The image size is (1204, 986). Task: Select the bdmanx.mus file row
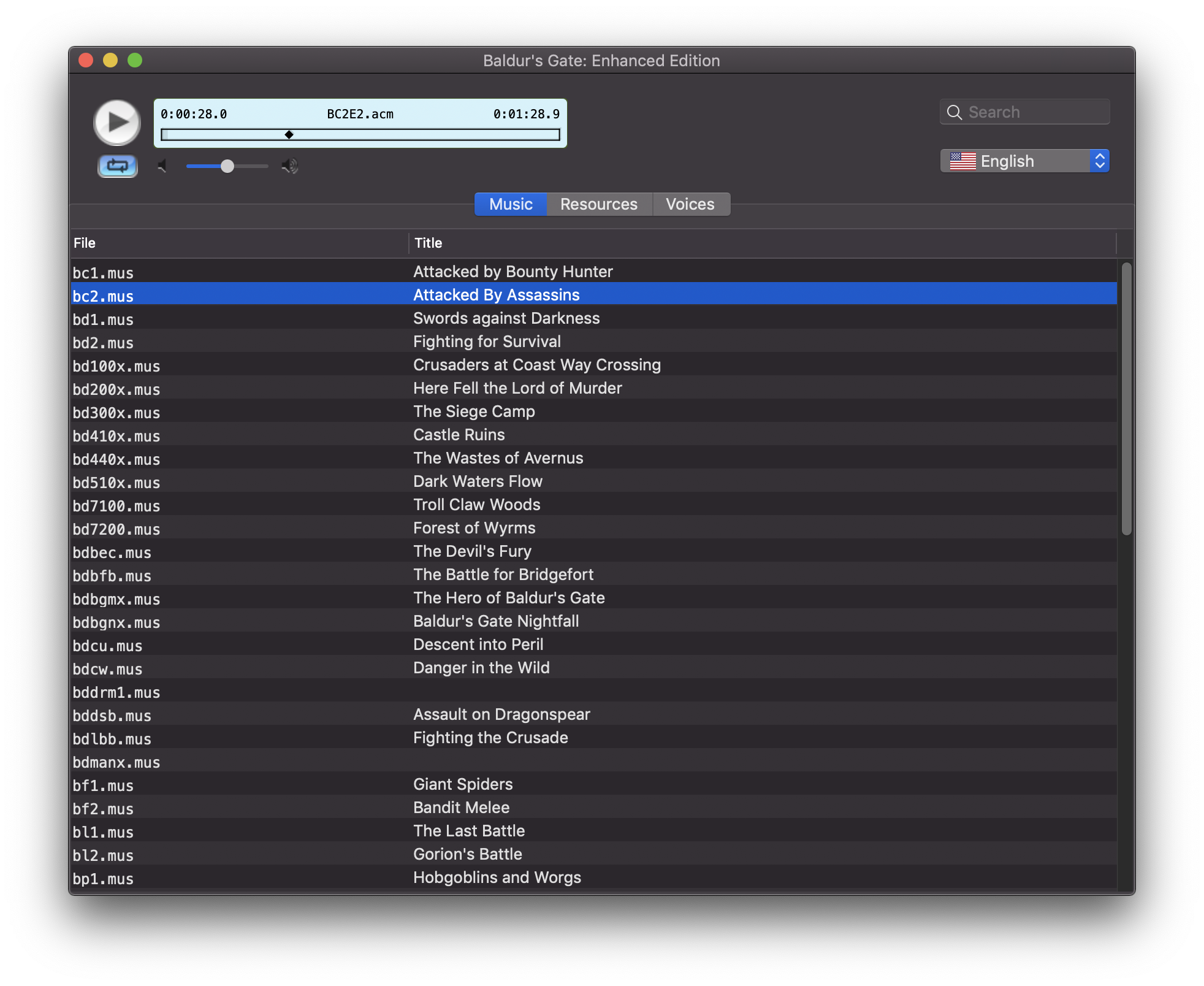point(593,761)
